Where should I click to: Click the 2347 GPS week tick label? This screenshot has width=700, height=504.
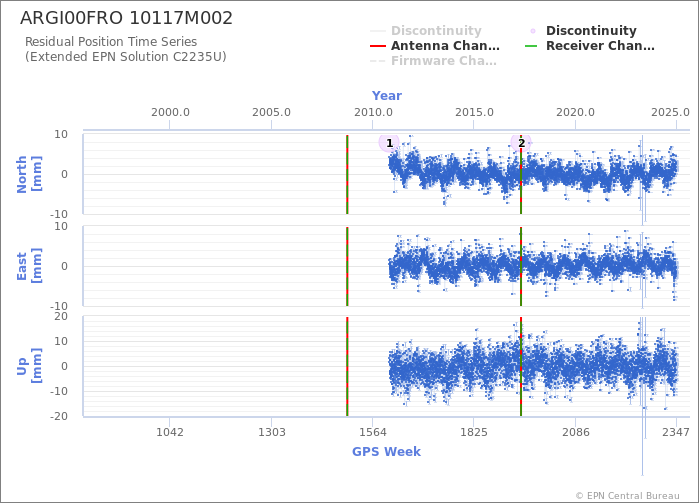[676, 432]
